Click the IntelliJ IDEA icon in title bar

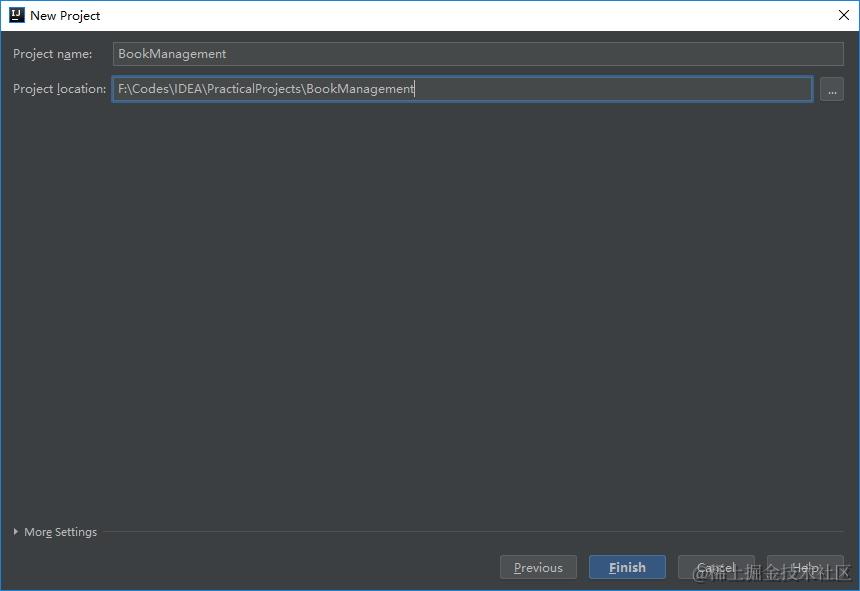coord(17,15)
